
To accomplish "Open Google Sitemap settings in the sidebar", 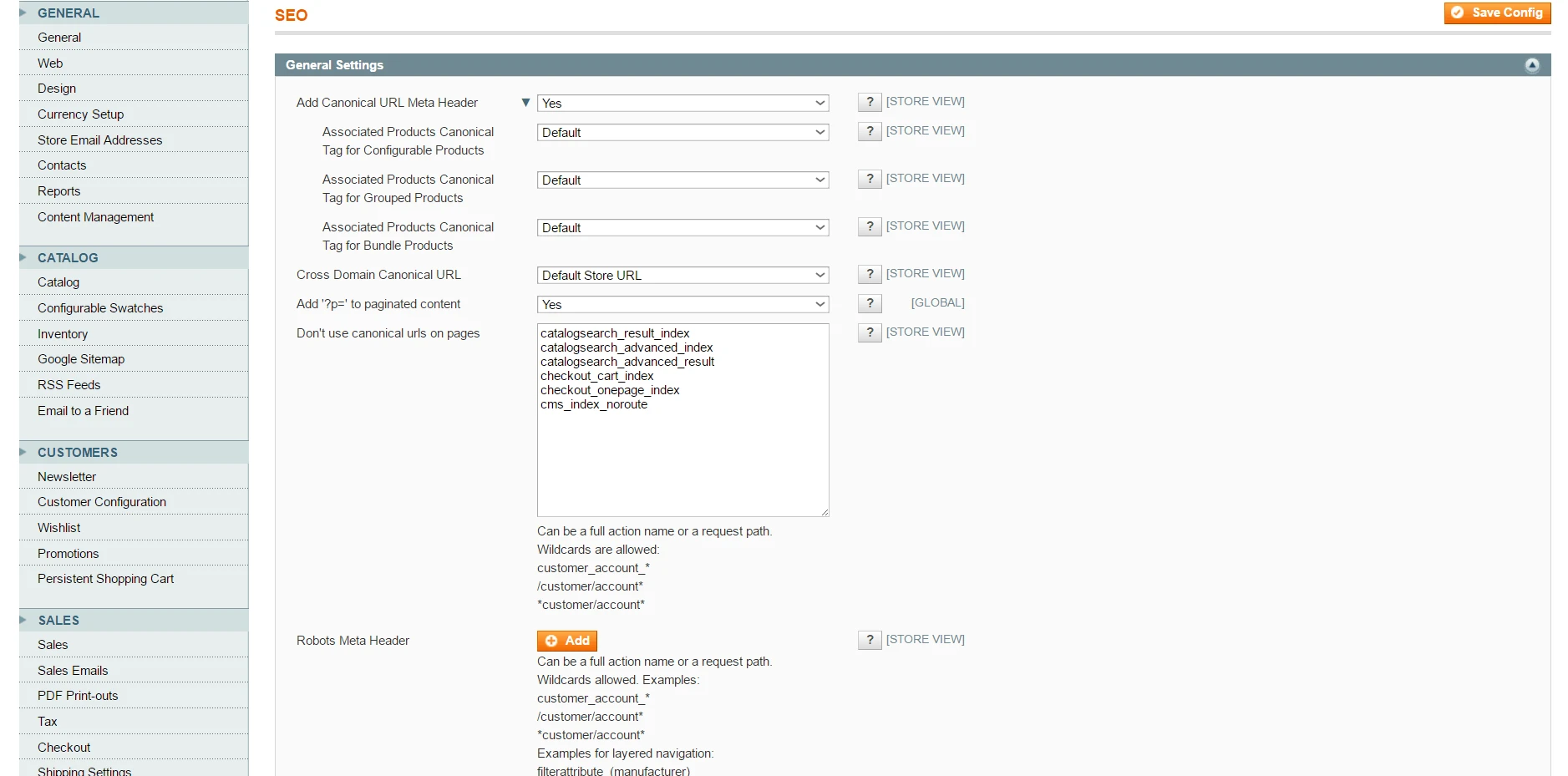I will point(80,358).
